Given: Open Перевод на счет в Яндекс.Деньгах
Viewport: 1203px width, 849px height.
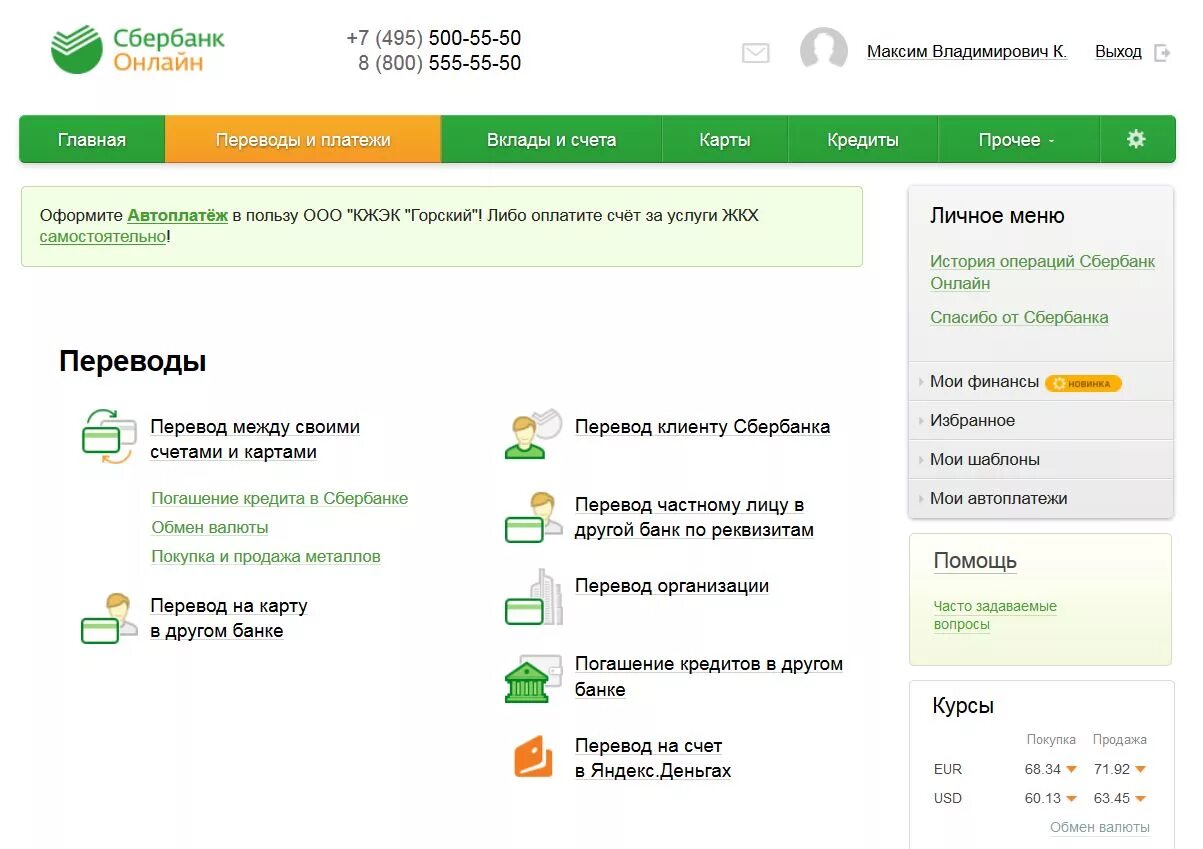Looking at the screenshot, I should 653,758.
